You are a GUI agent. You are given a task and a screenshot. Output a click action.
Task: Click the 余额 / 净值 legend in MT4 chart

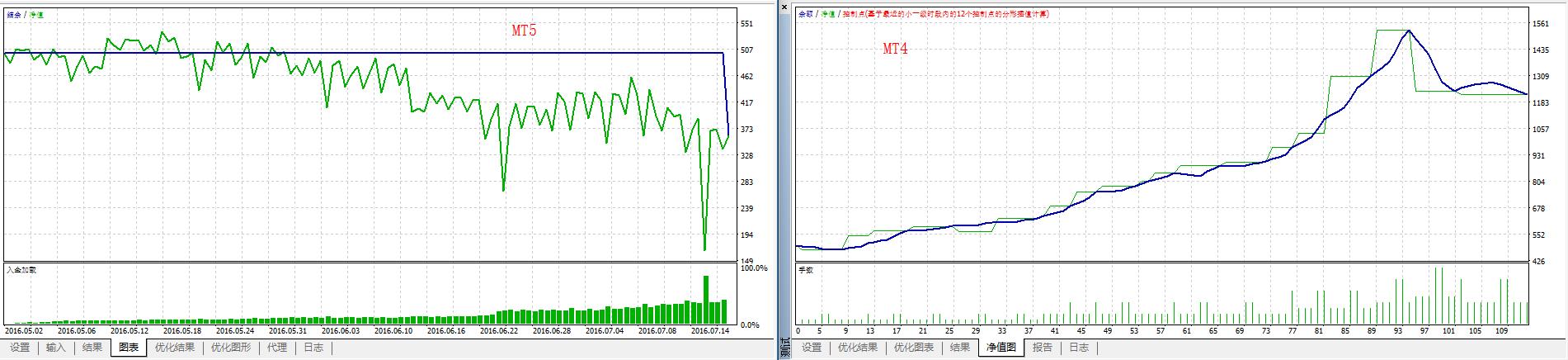[816, 14]
